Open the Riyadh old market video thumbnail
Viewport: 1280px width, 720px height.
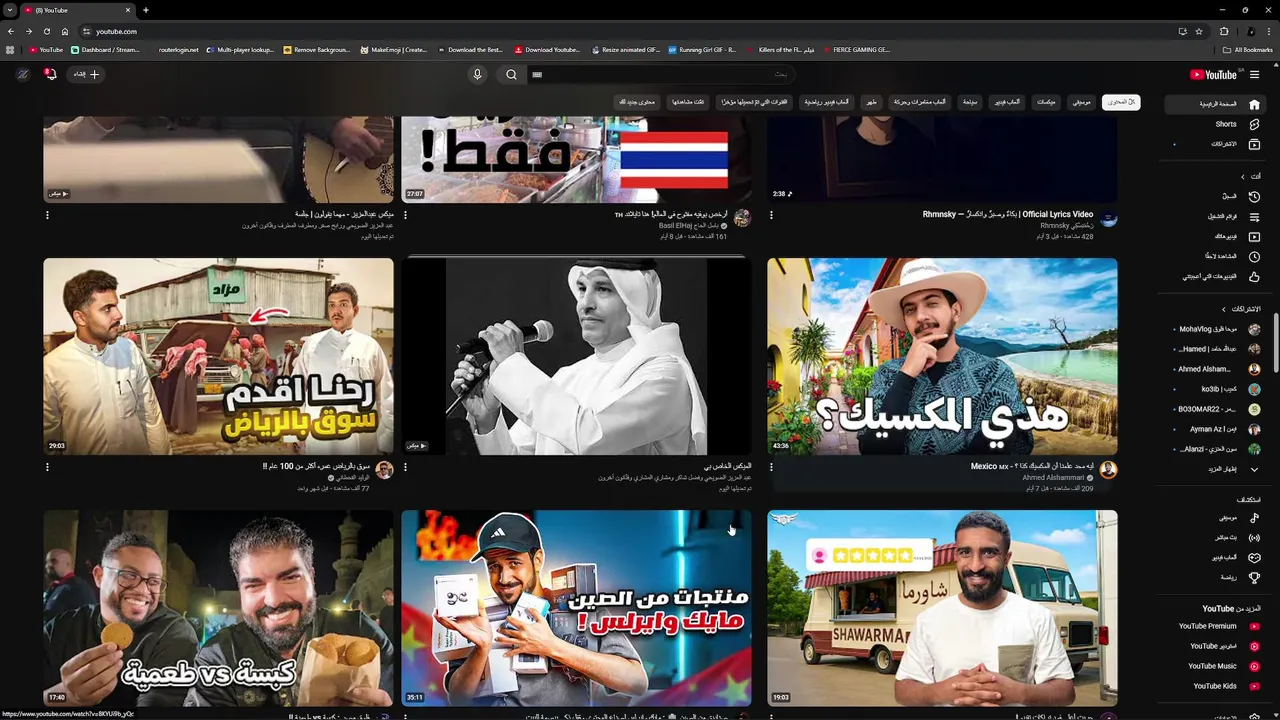click(x=218, y=356)
